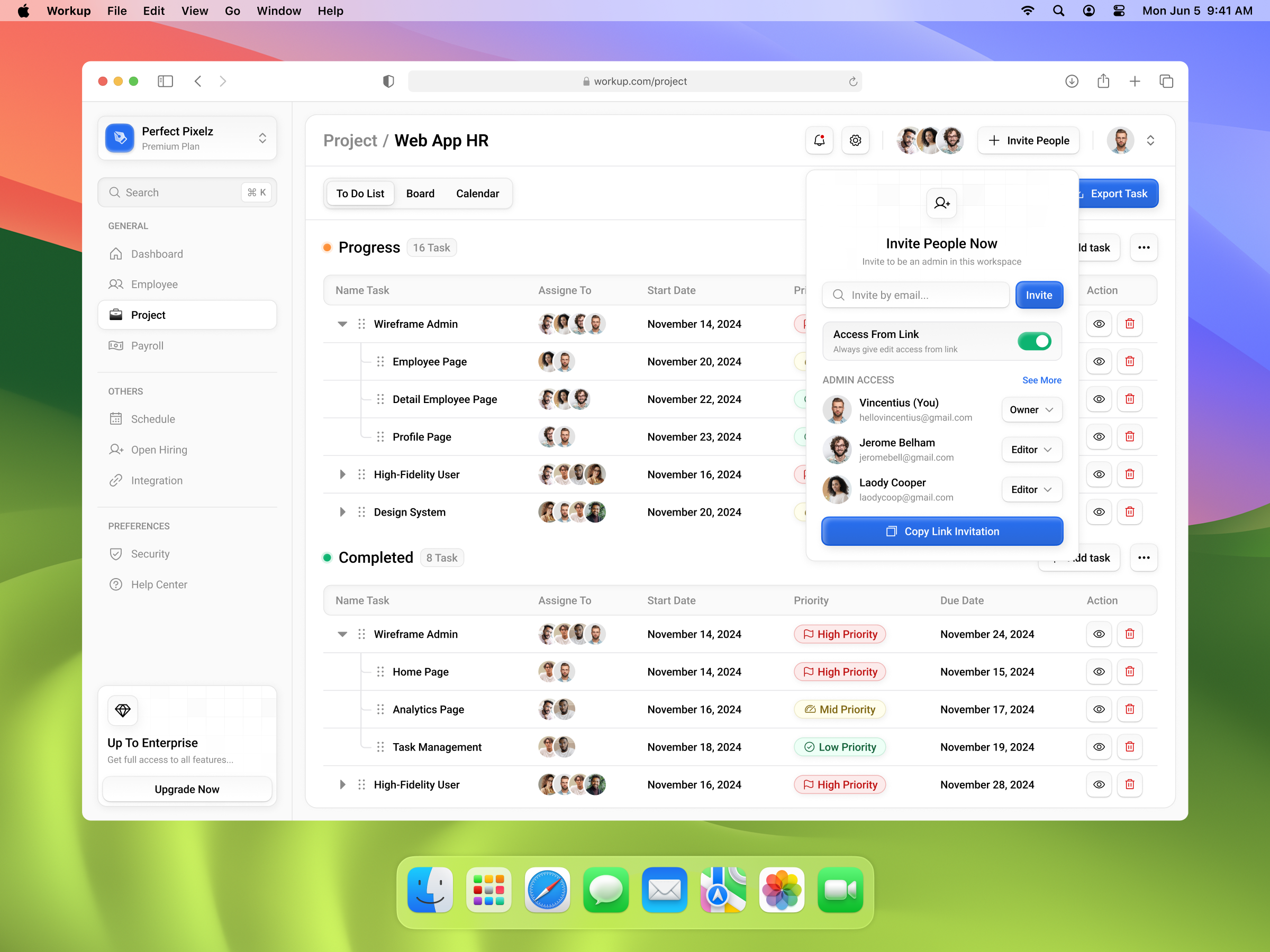Screen dimensions: 1270x952
Task: Open the Window menu in the menu bar
Action: click(279, 11)
